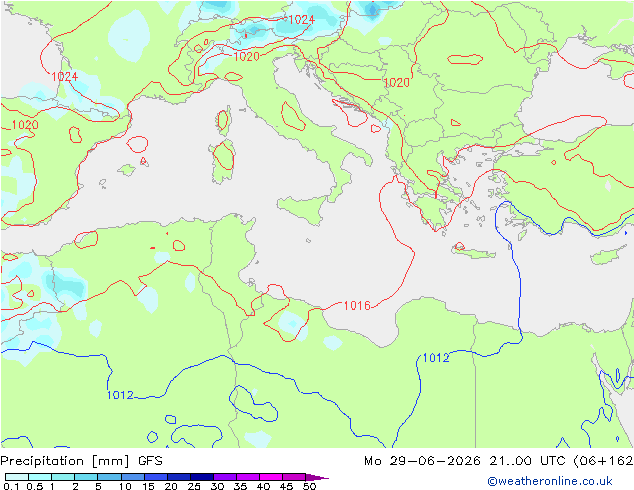
Task: Click the legend value '10'
Action: pyautogui.click(x=125, y=486)
